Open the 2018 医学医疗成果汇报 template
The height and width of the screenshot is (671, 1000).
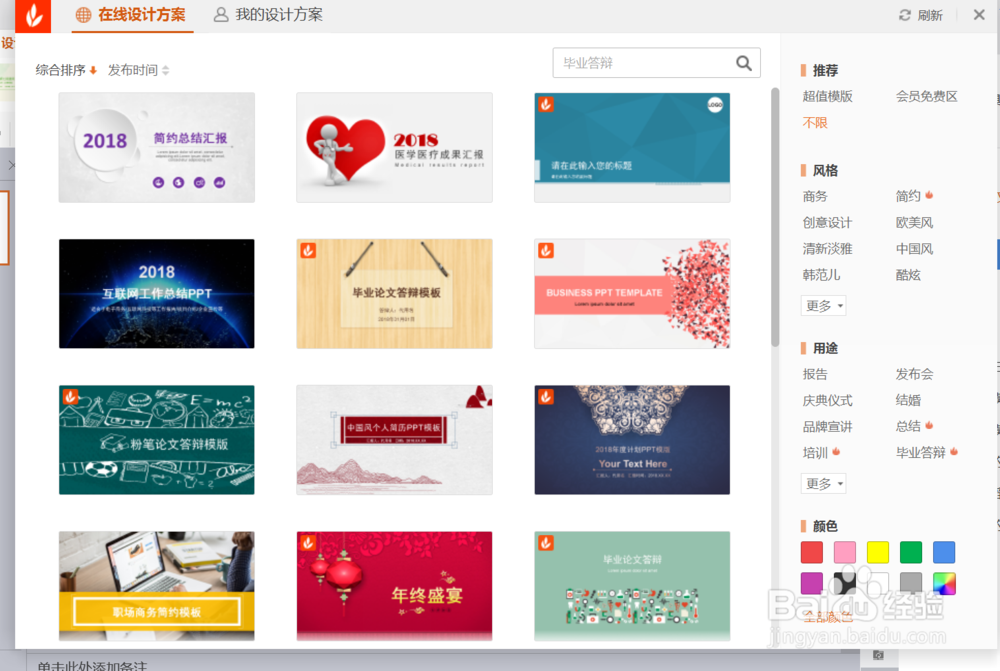click(394, 147)
